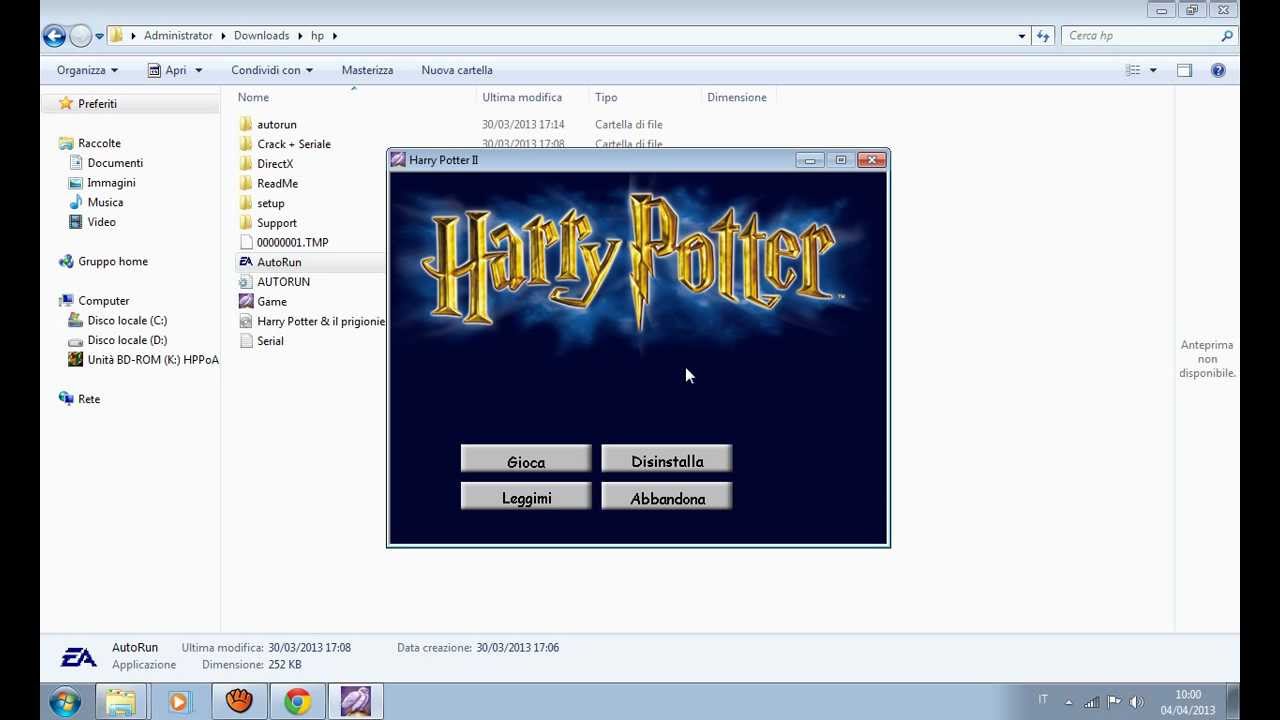Toggle the preview pane icon
The height and width of the screenshot is (720, 1280).
[x=1184, y=70]
